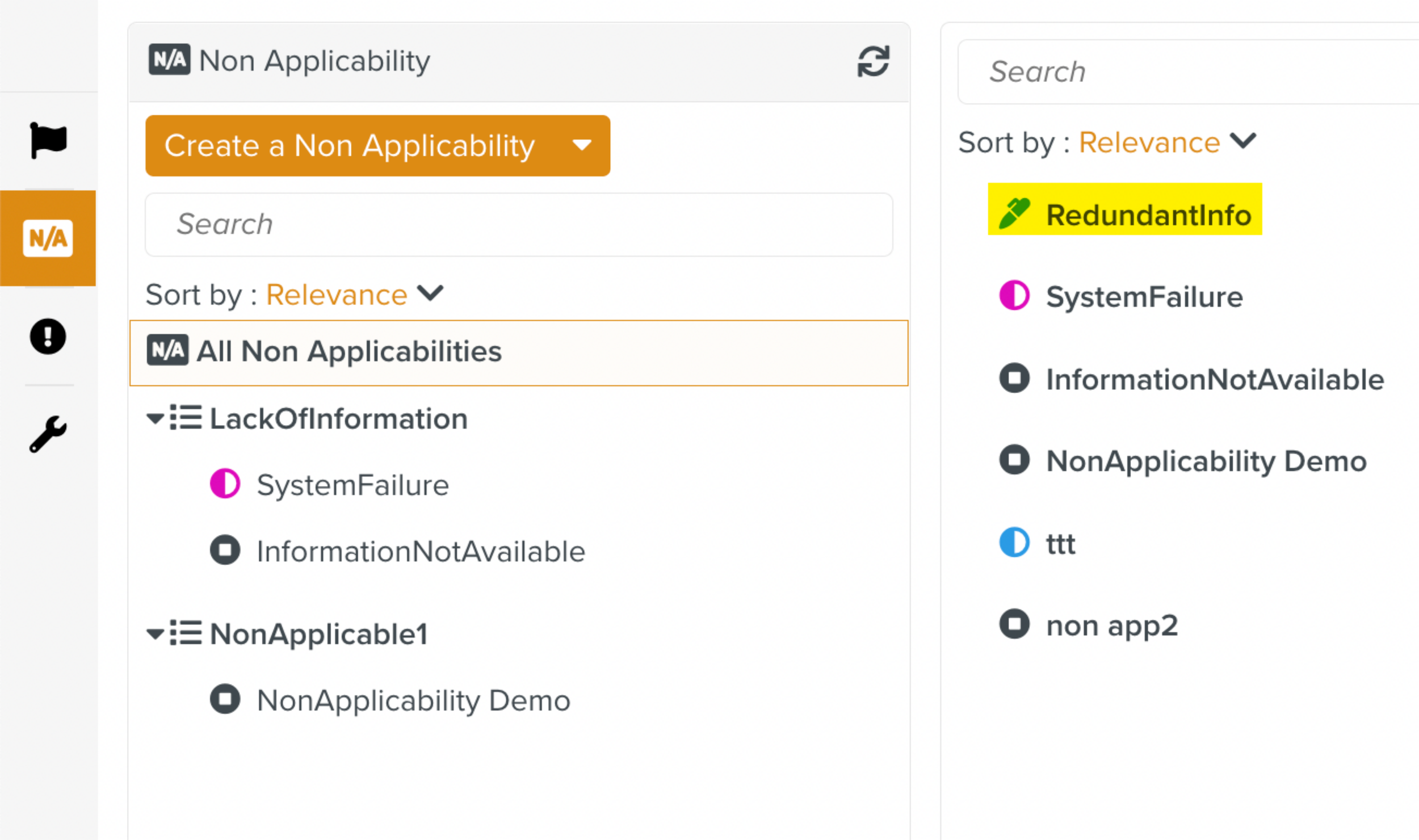Click the magenta half-circle icon of SystemFailure in tree
Viewport: 1419px width, 840px height.
pyautogui.click(x=225, y=484)
